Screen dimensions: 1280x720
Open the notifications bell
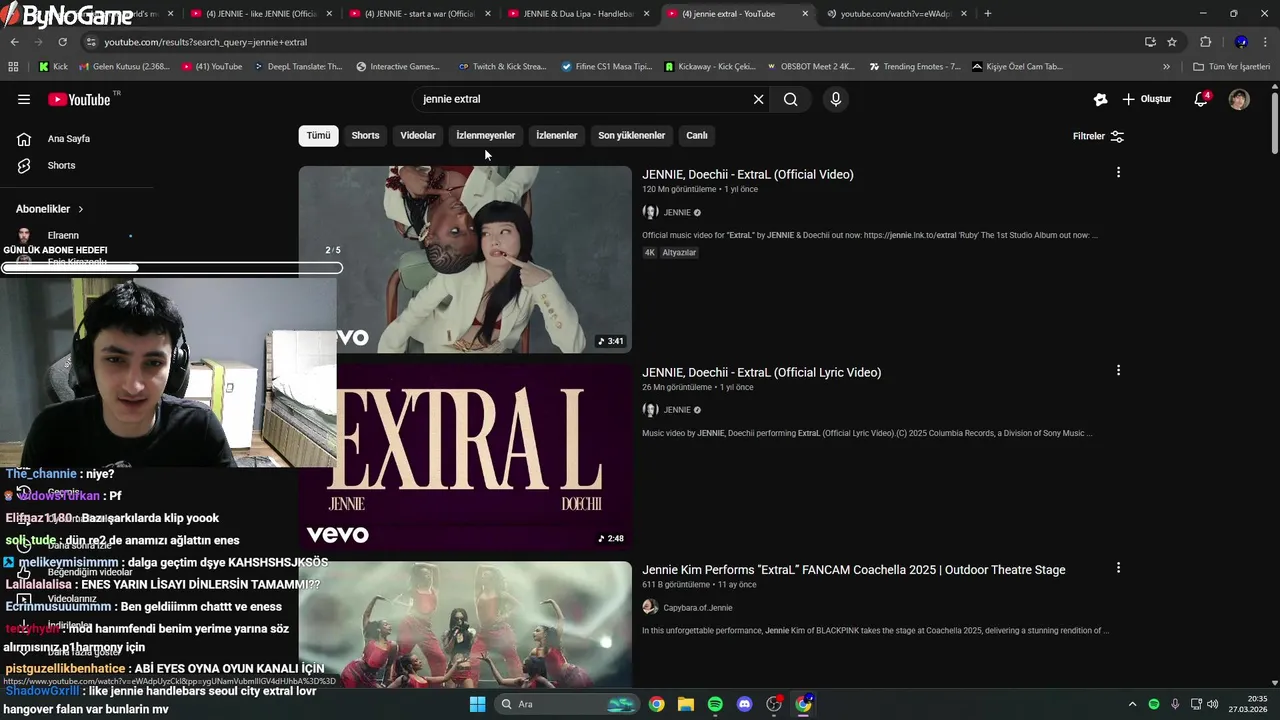coord(1201,99)
